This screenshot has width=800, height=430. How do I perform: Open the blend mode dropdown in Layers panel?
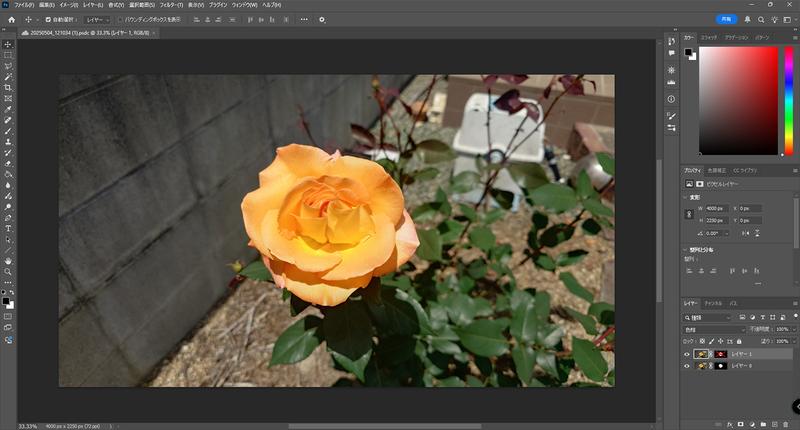tap(714, 328)
